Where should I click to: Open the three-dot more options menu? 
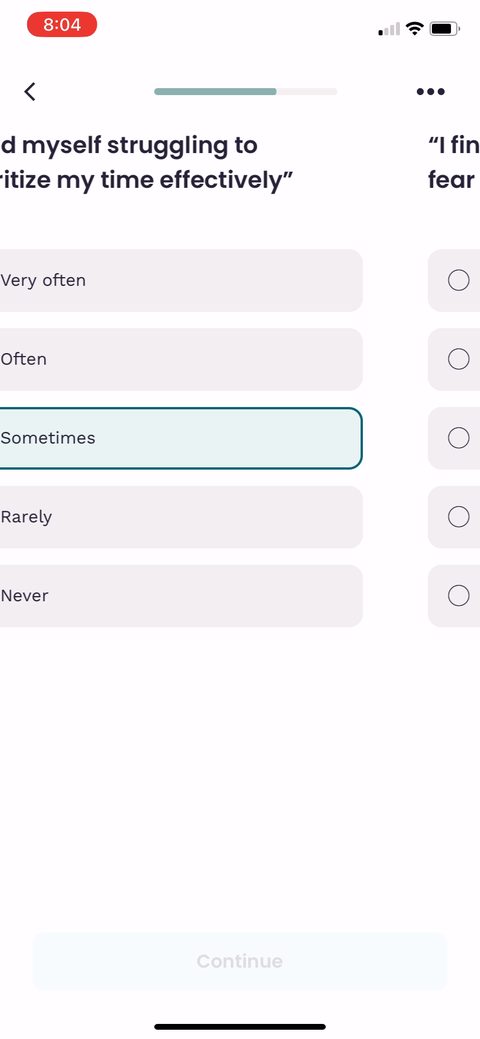point(430,91)
